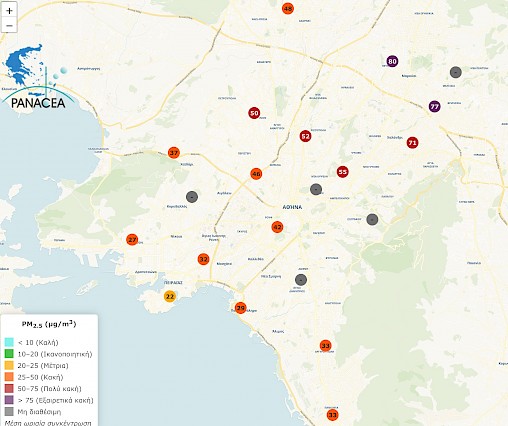Open the orange marker showing 42
508x426 pixels.
coord(277,227)
